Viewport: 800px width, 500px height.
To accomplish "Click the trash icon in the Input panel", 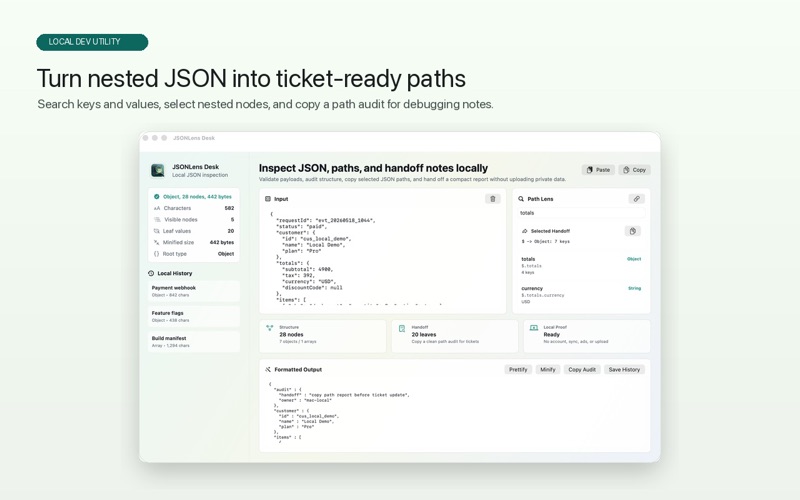I will 492,199.
